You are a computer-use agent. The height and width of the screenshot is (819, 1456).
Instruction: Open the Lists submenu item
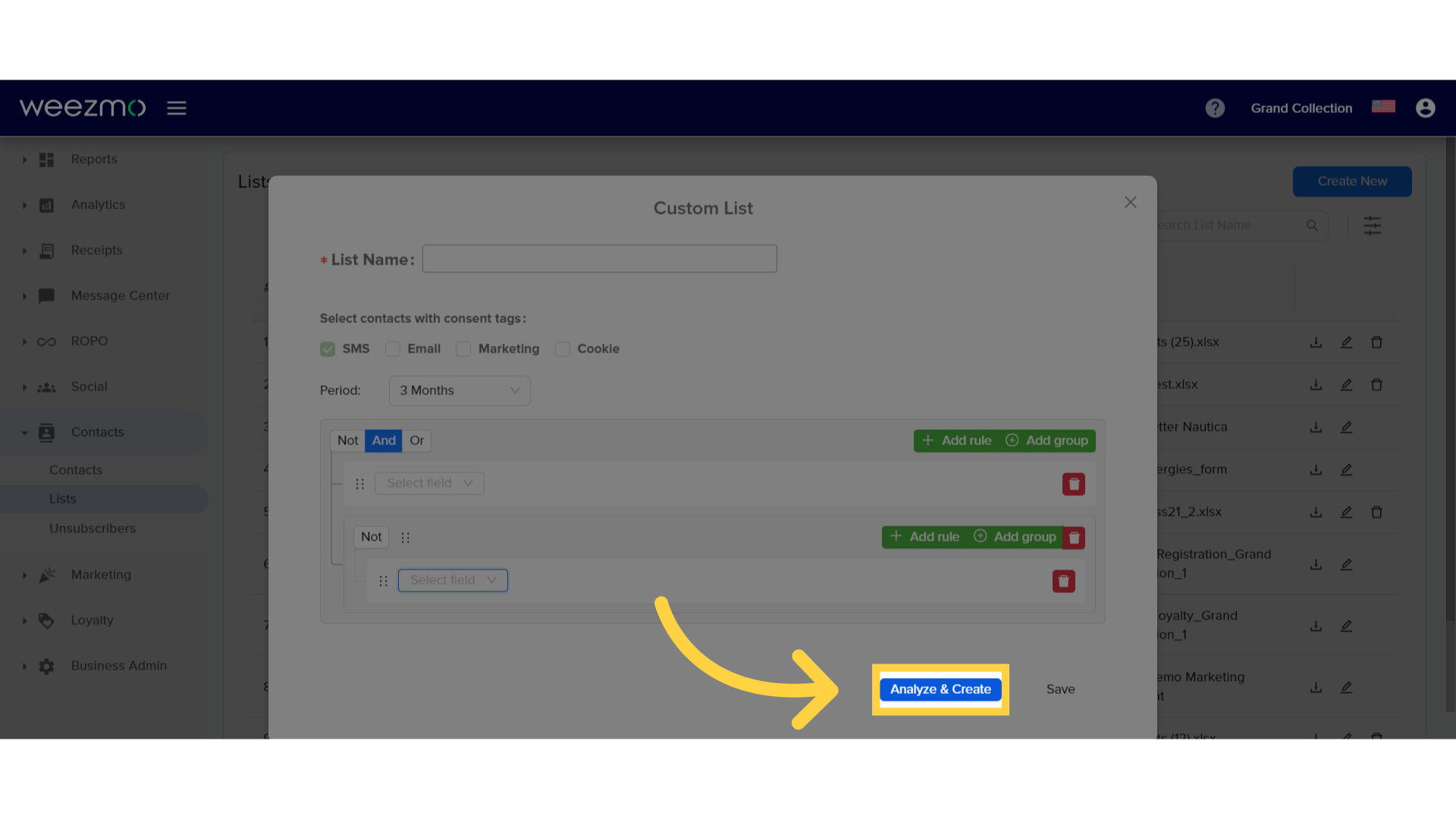(x=104, y=499)
